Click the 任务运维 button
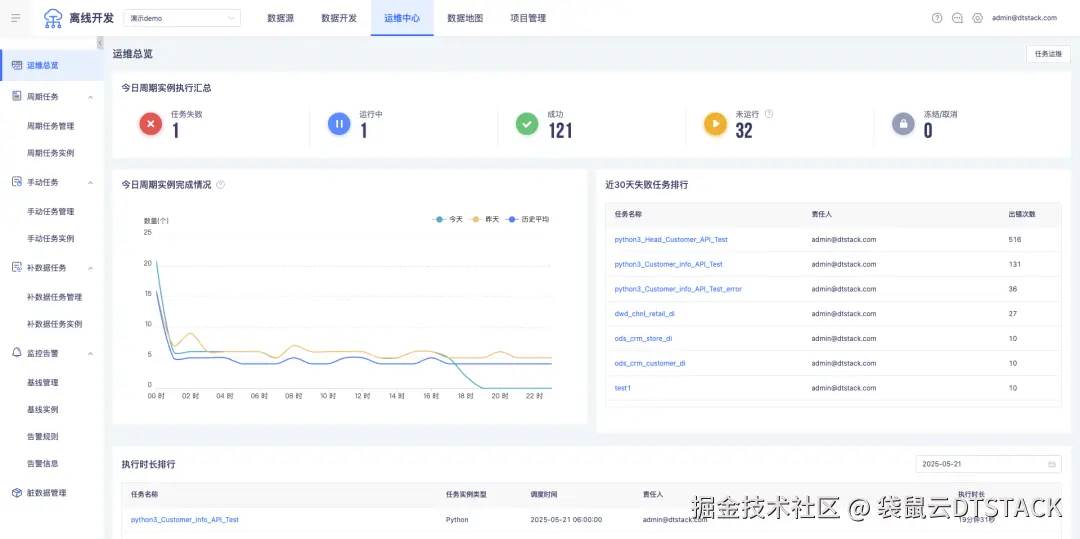This screenshot has width=1080, height=539. pyautogui.click(x=1048, y=54)
